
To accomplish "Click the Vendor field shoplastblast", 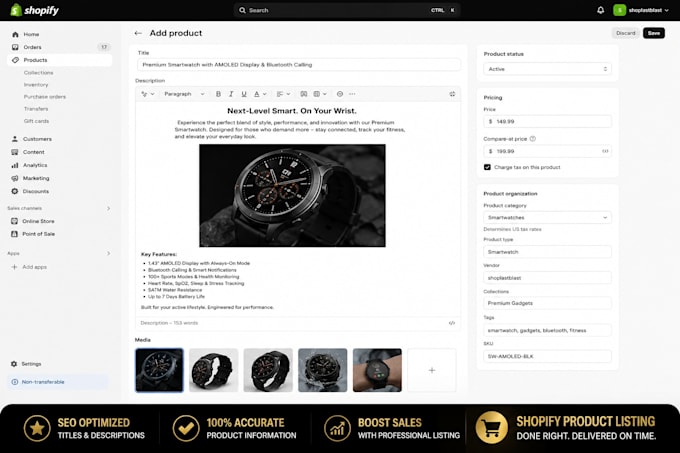I will pyautogui.click(x=547, y=278).
